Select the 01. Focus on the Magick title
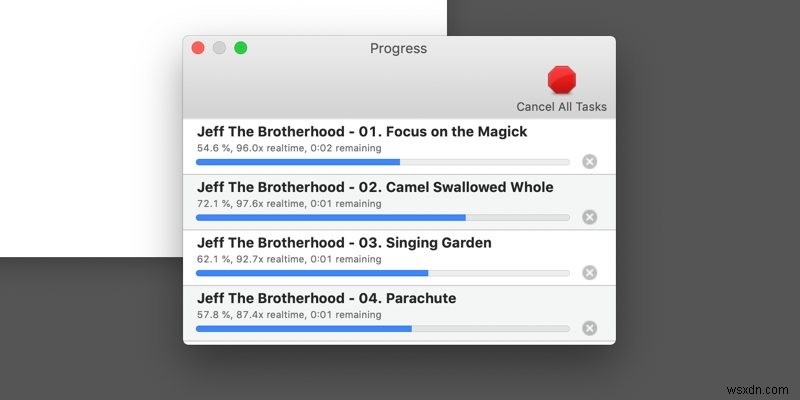This screenshot has width=800, height=400. (x=362, y=131)
